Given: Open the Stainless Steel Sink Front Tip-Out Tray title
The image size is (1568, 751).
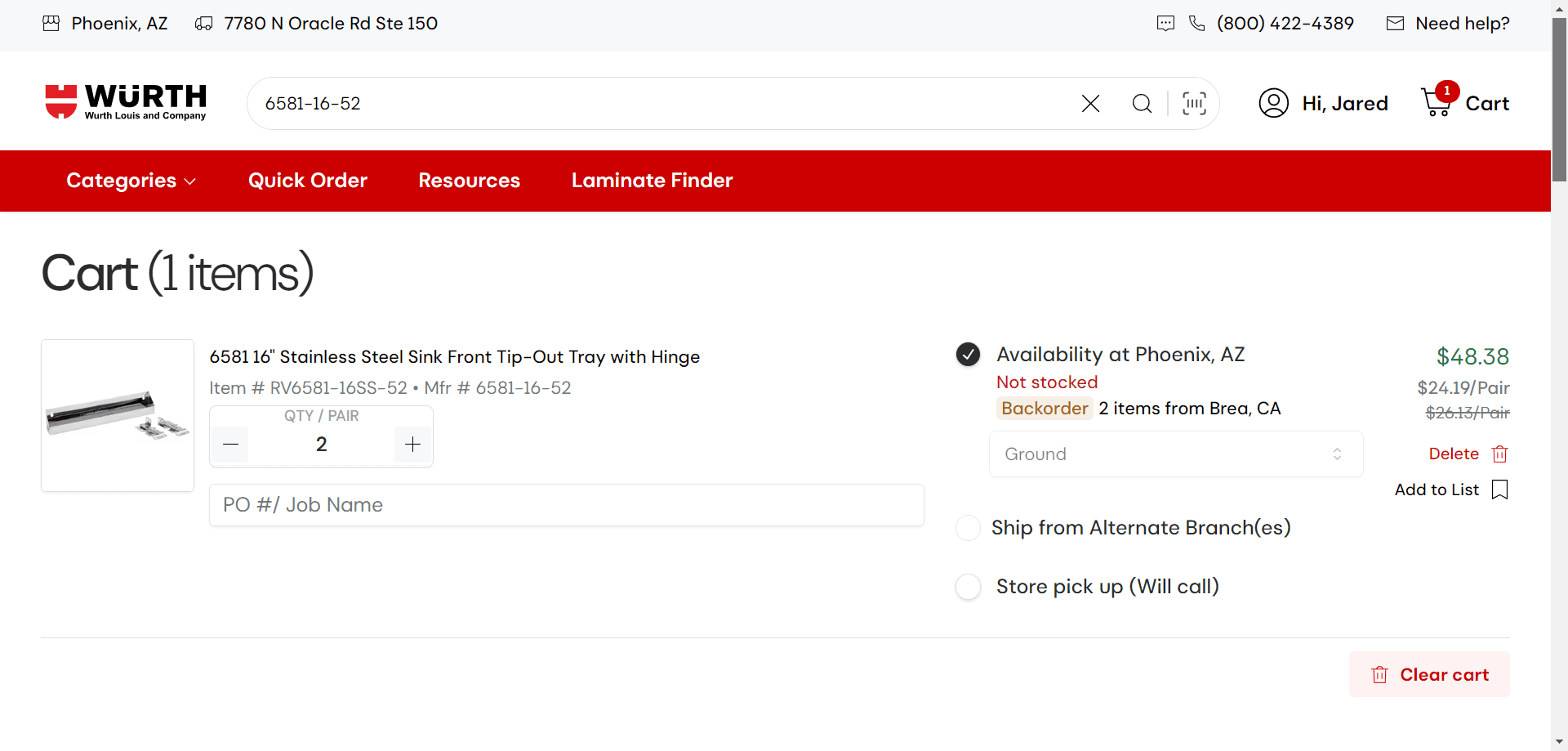Looking at the screenshot, I should [x=454, y=357].
